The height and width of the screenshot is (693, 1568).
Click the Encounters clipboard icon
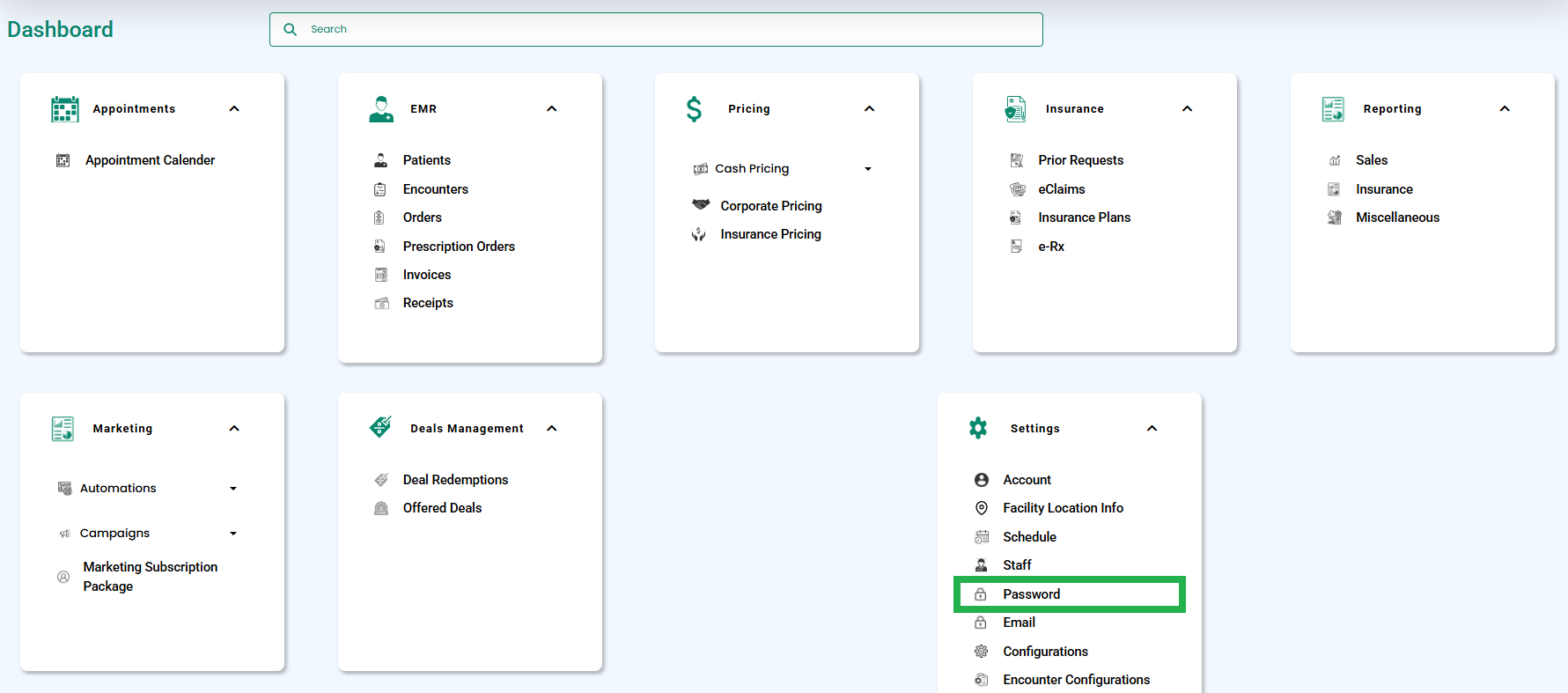(380, 189)
